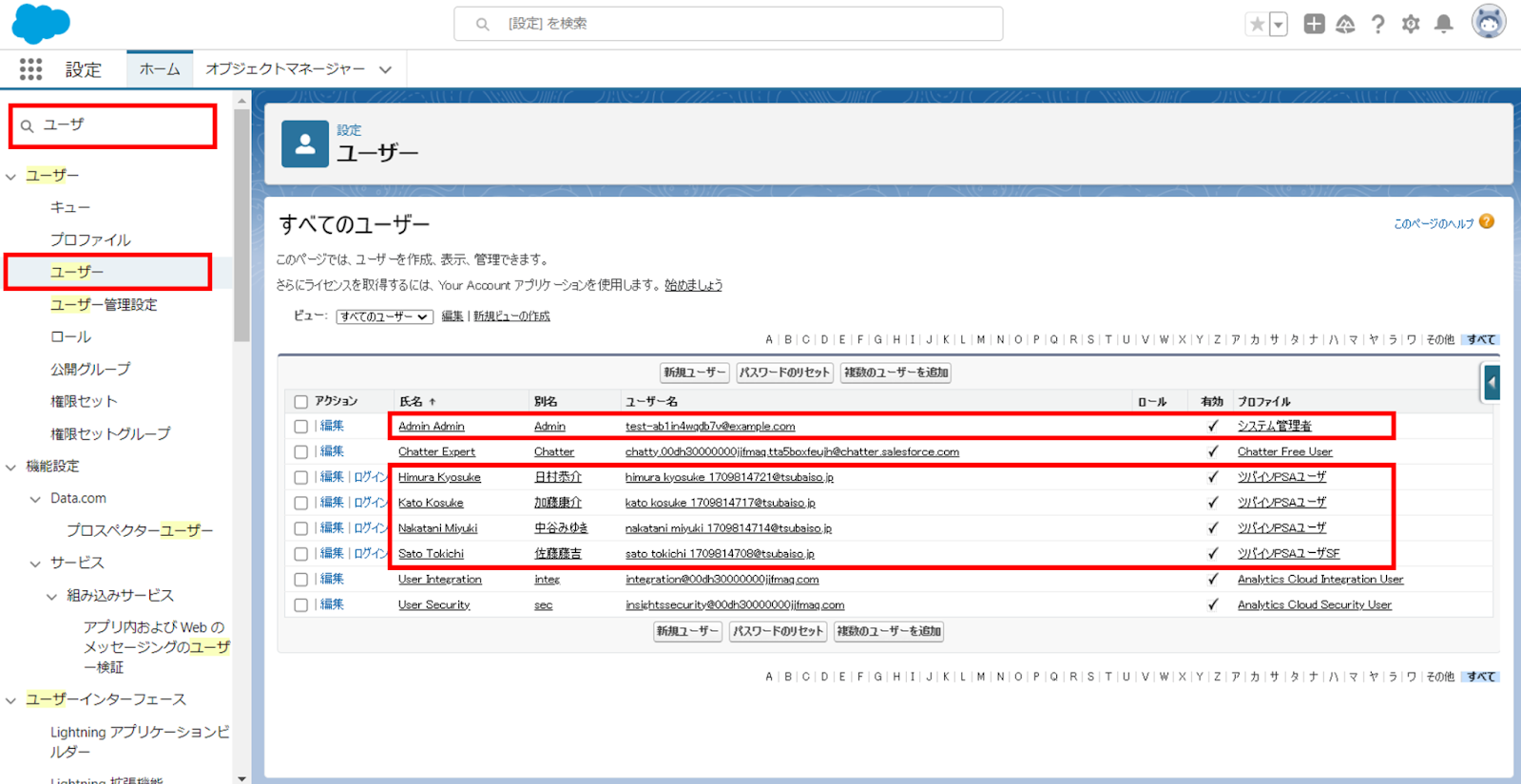The height and width of the screenshot is (784, 1521).
Task: Check the Sato Tokichi row checkbox
Action: [x=301, y=554]
